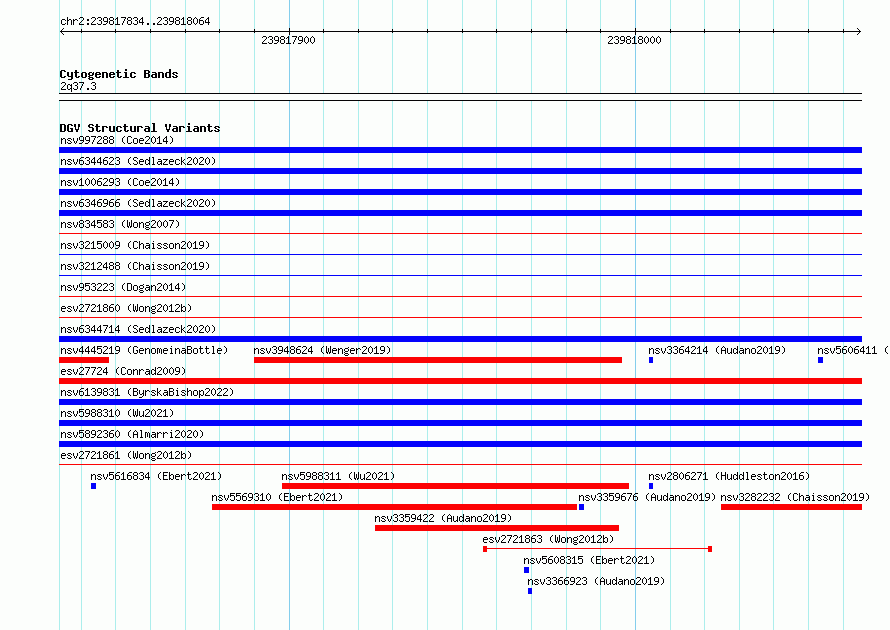This screenshot has width=890, height=630.
Task: Click the blue marker under nsv5606411
Action: click(820, 360)
